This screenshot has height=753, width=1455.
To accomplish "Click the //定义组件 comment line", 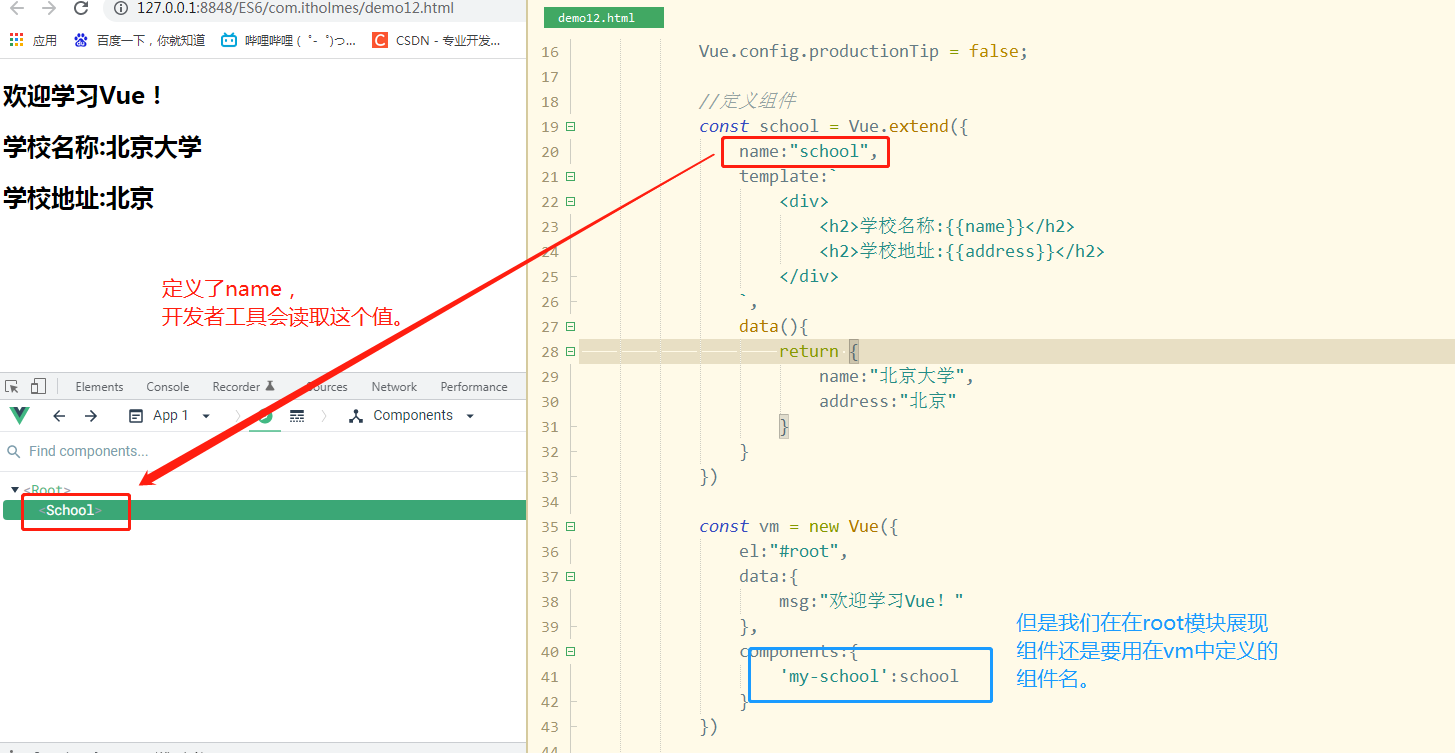I will 747,101.
